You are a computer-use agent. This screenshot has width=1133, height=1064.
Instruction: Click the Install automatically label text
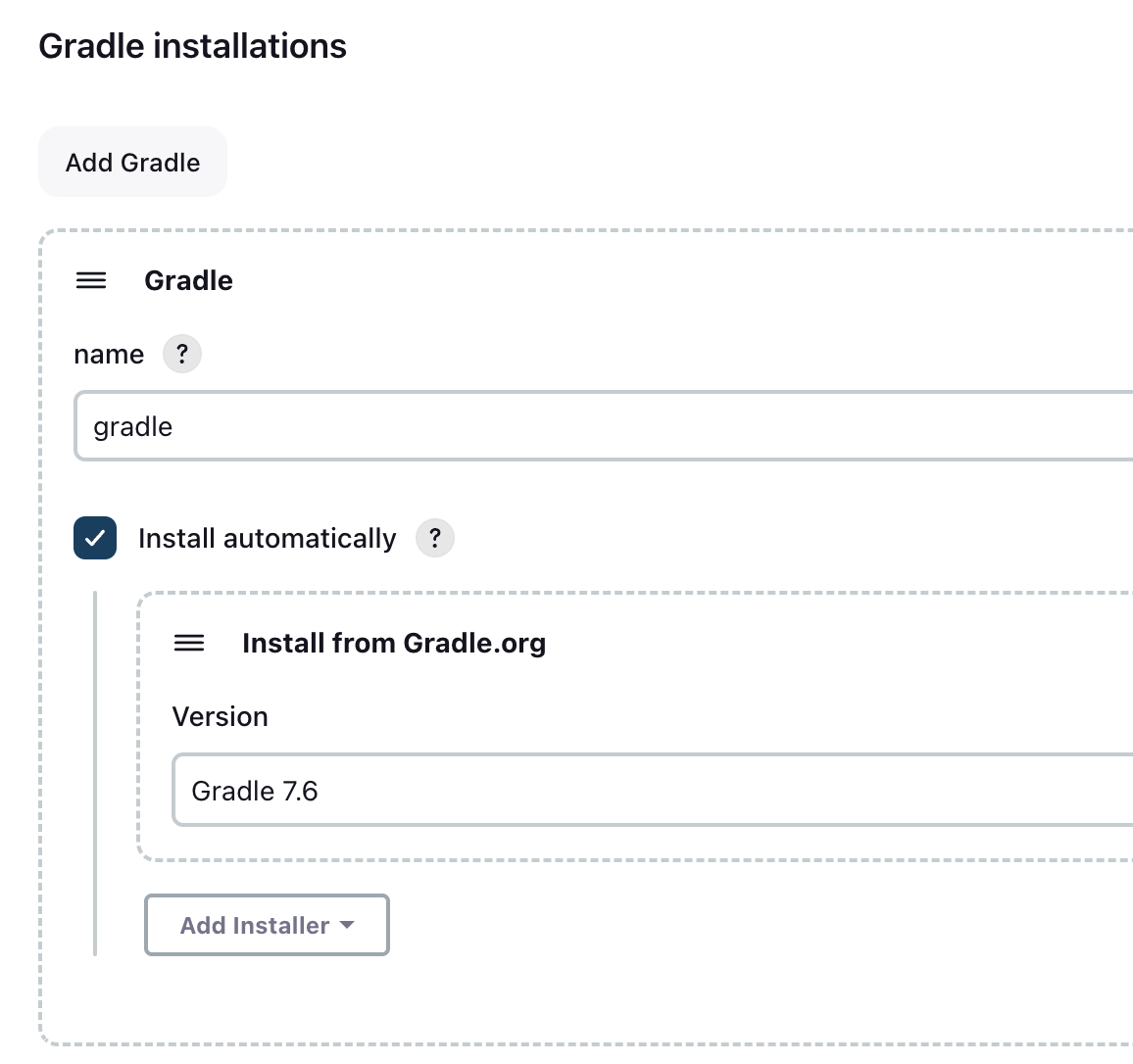tap(268, 539)
